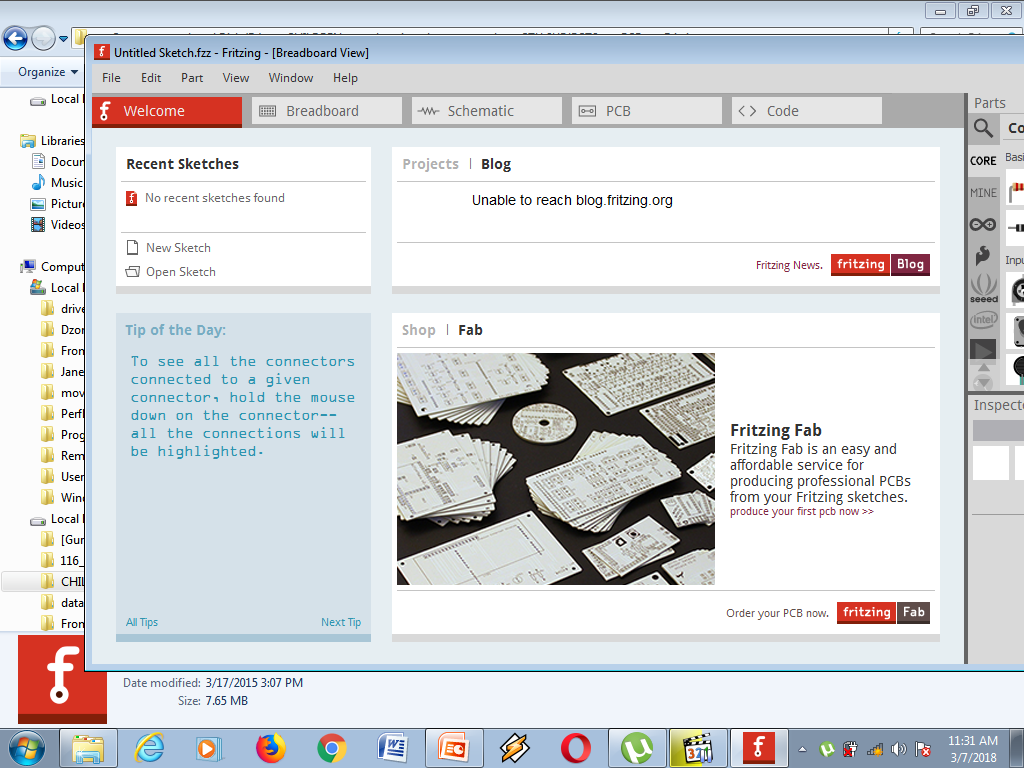Click 'produce your first pcb now' link
Screen dimensions: 1024x768
802,511
